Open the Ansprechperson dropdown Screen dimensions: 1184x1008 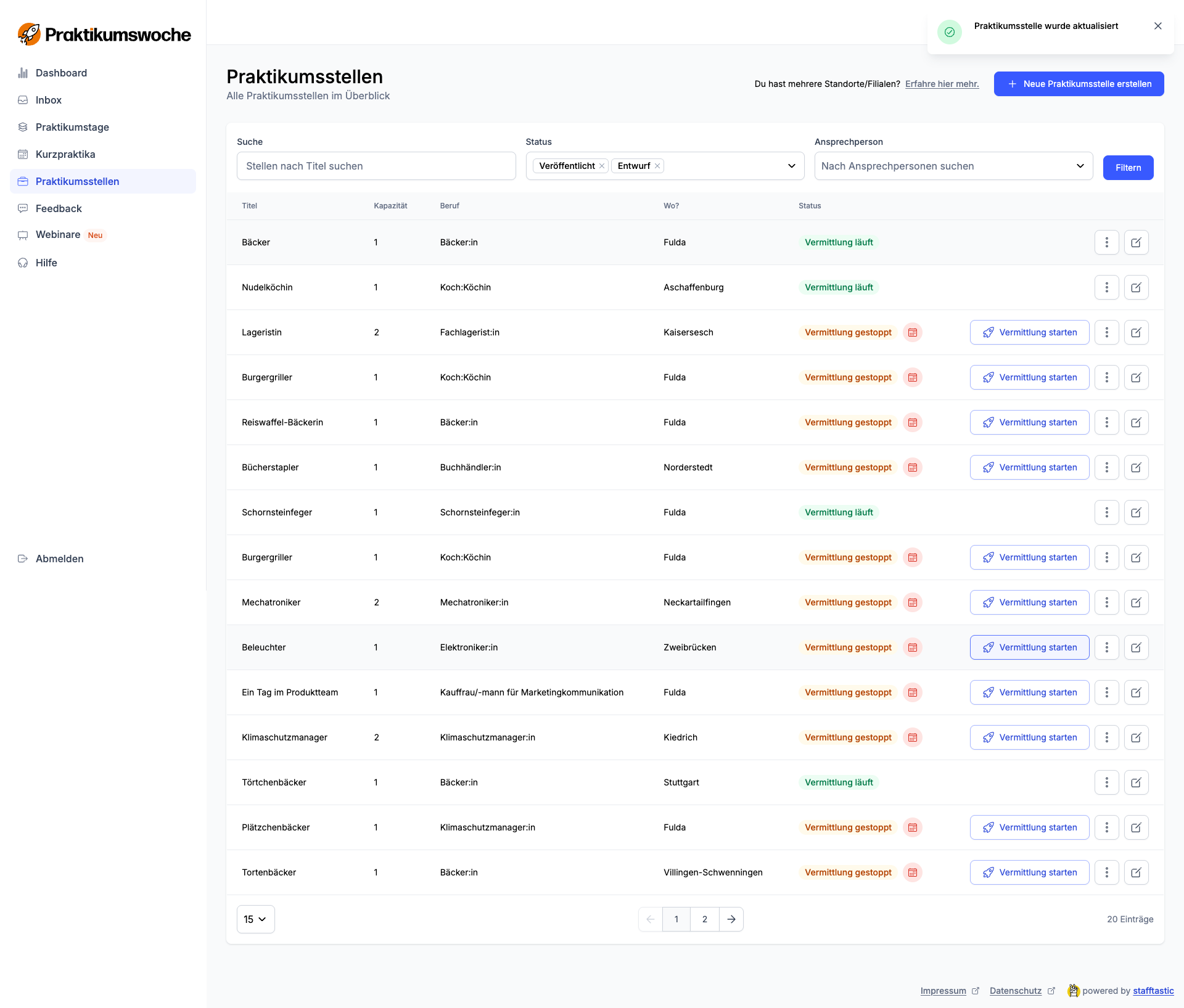1080,166
